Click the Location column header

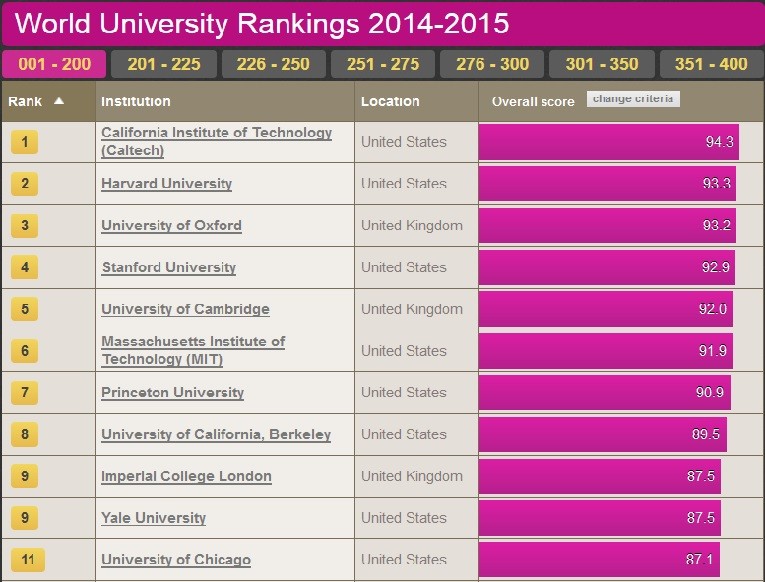click(390, 101)
